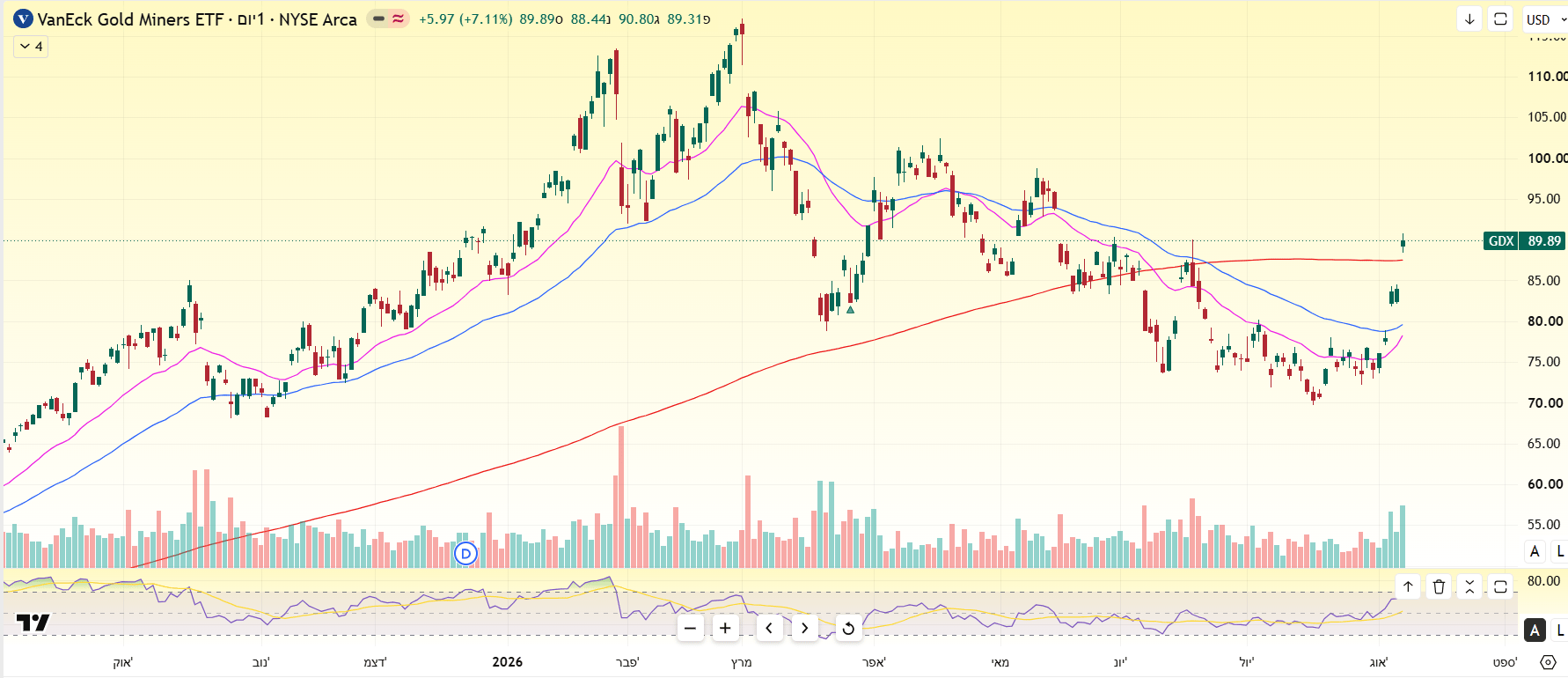Click the יוני month label on time axis
This screenshot has height=678, width=1568.
(1120, 662)
